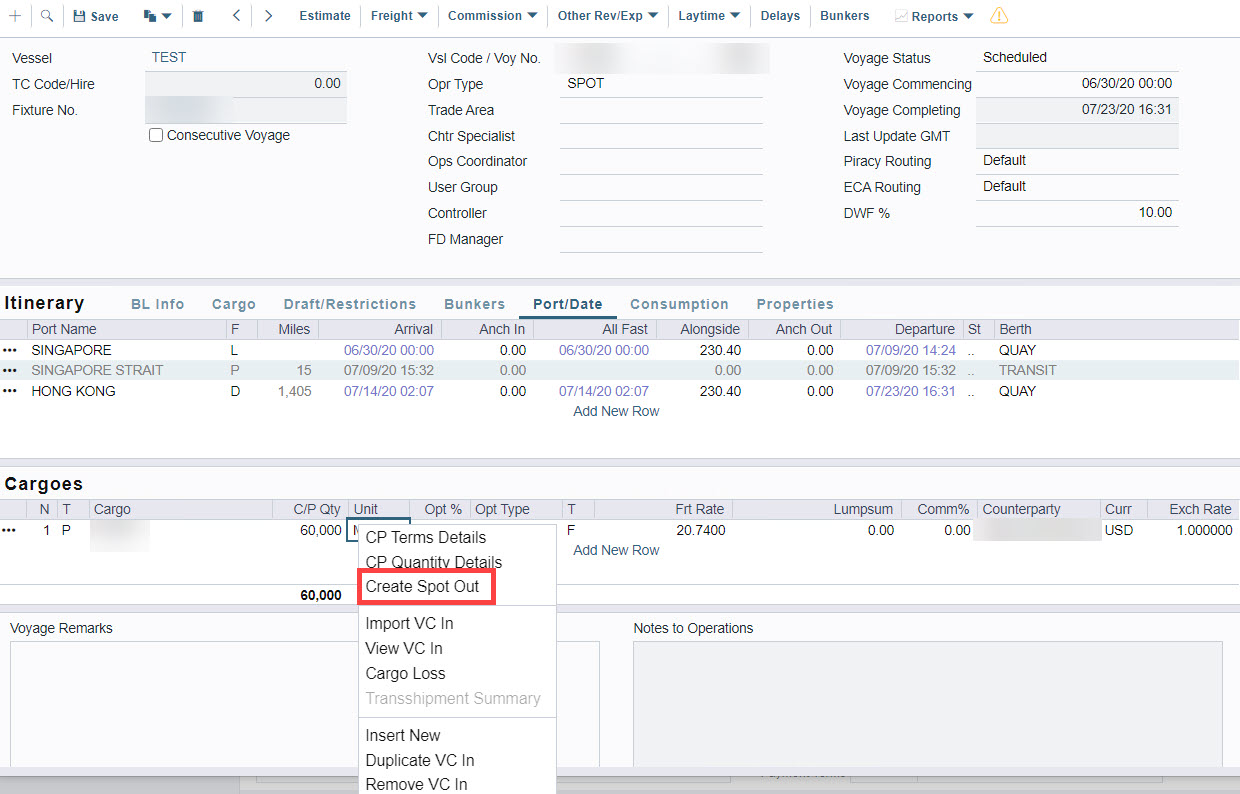Click Add New Row under the itinerary
Screen dimensions: 1240x794
click(x=616, y=411)
